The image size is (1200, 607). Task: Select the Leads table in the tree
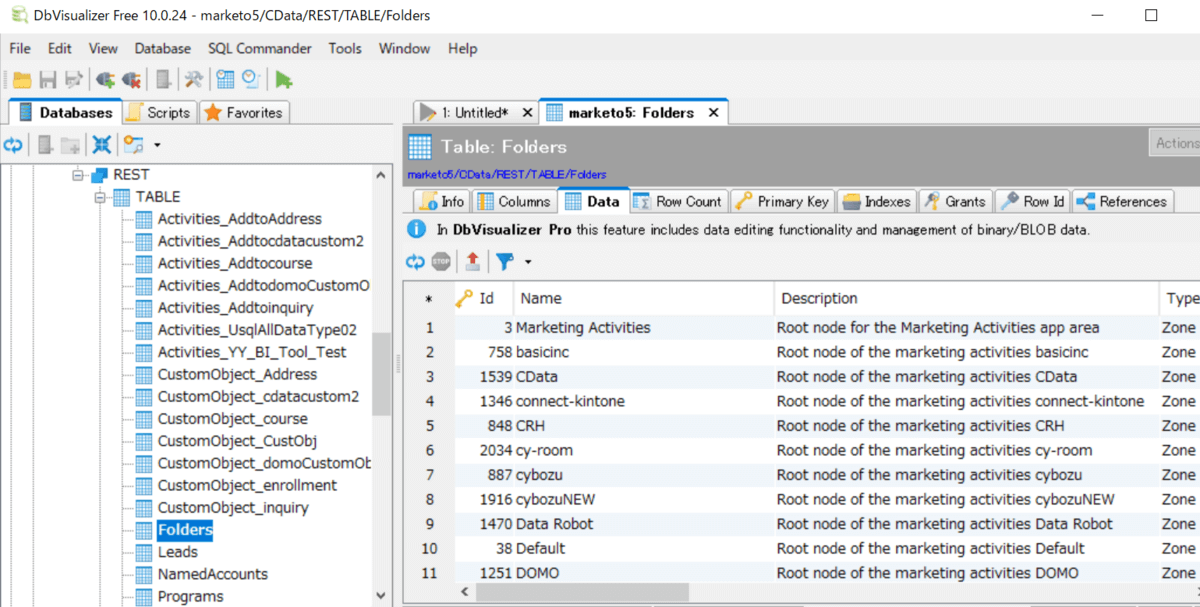pos(177,552)
